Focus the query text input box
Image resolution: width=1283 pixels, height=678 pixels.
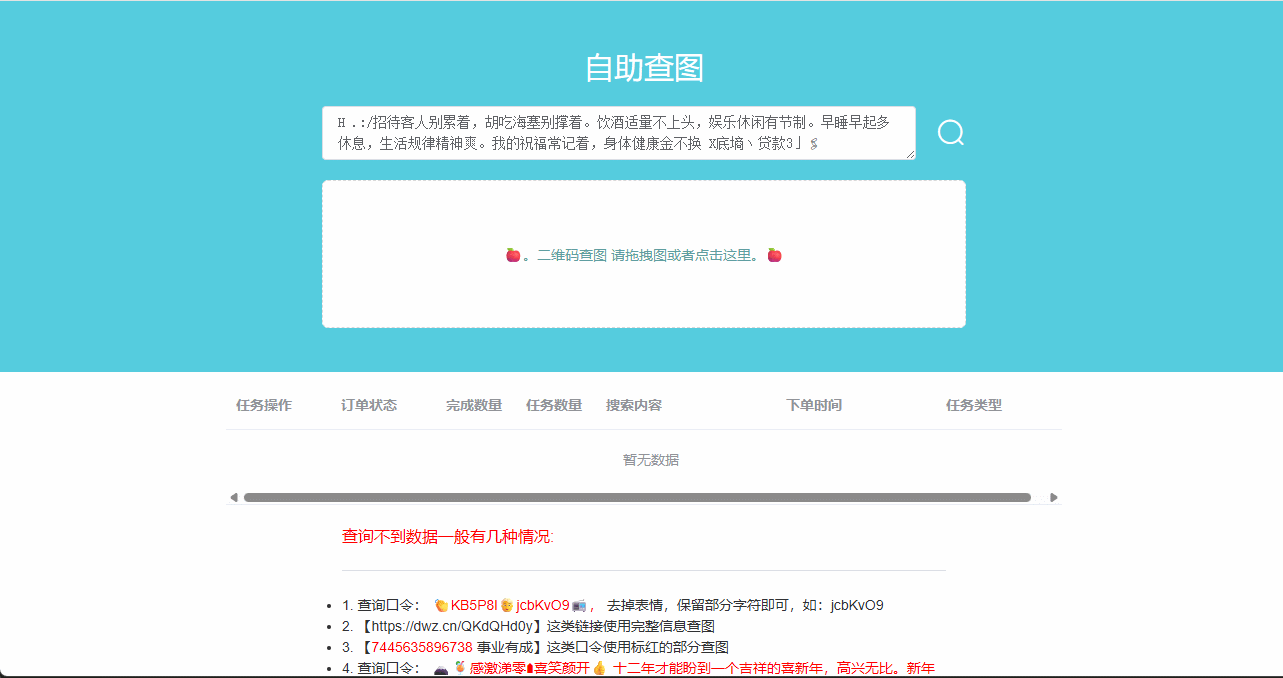pyautogui.click(x=618, y=133)
